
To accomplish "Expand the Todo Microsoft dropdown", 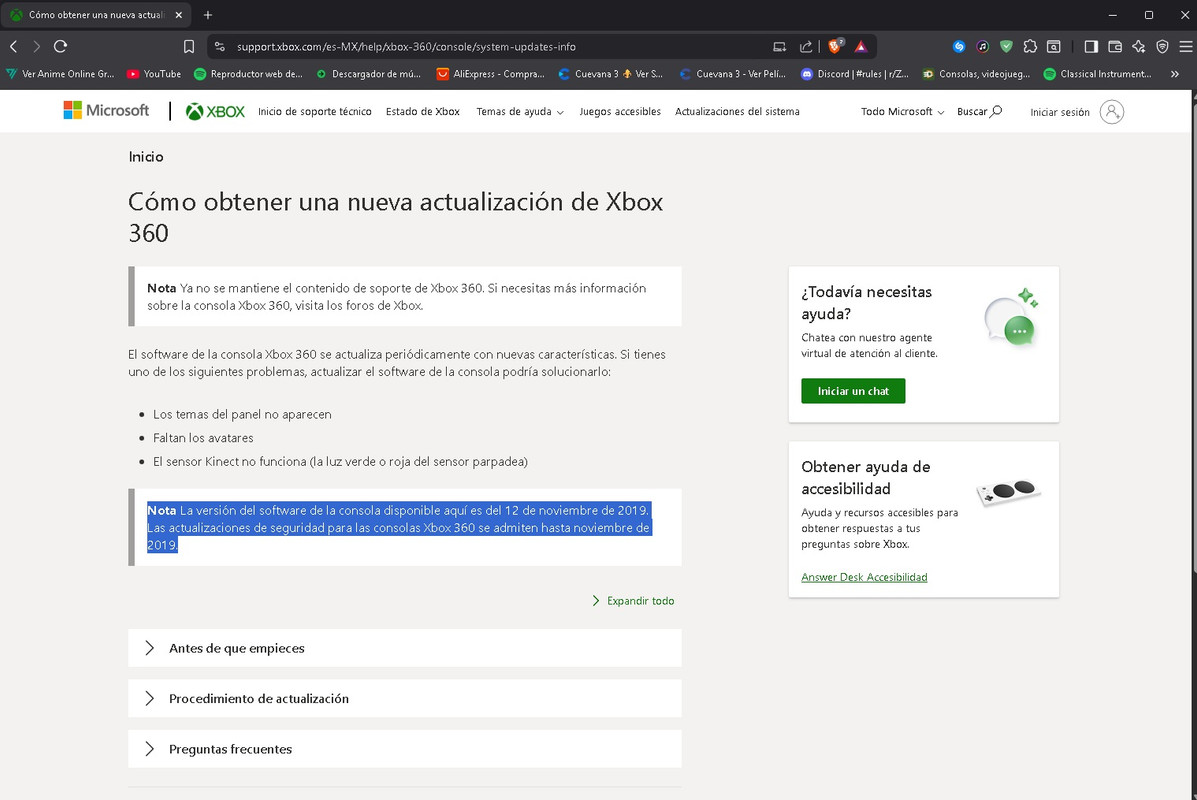I will [x=902, y=111].
